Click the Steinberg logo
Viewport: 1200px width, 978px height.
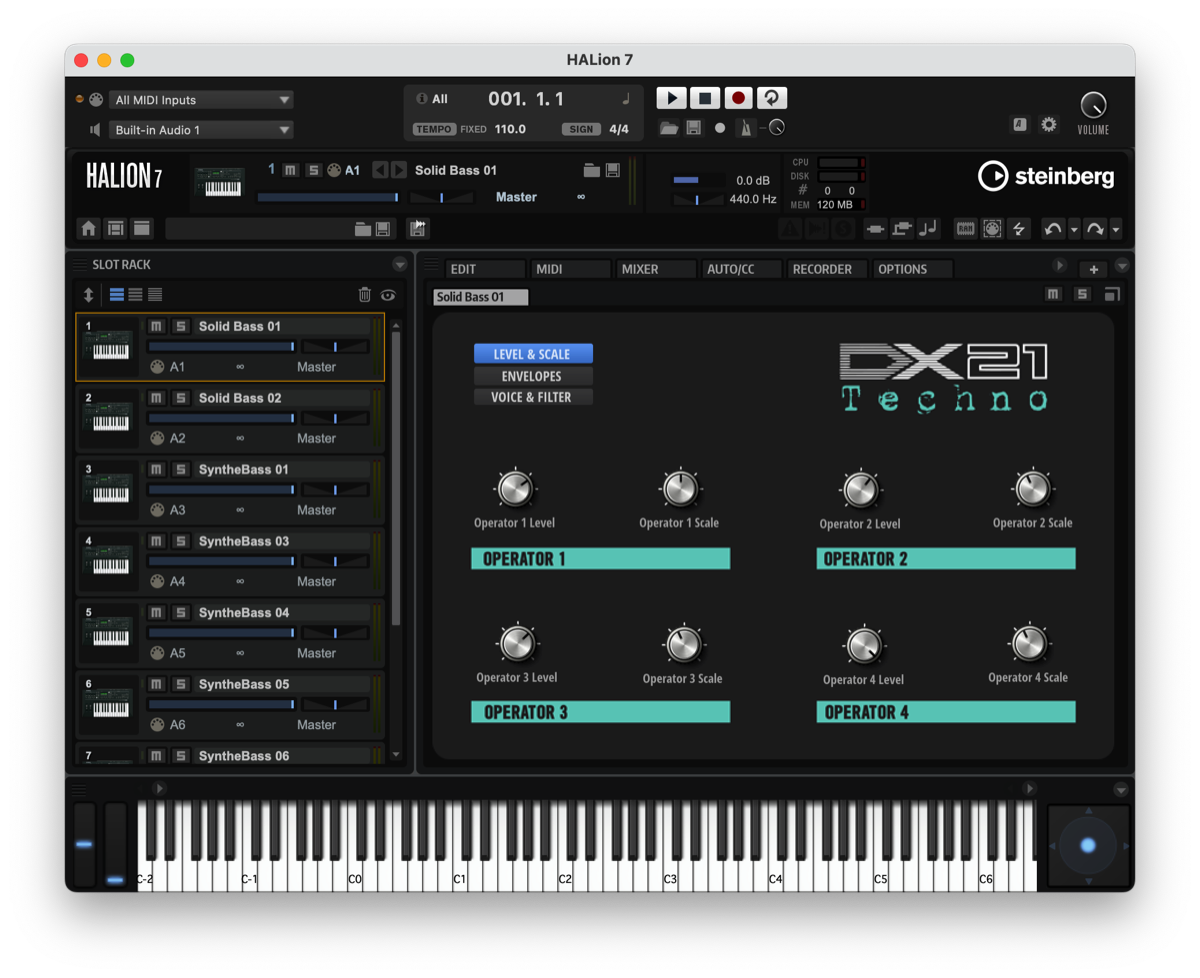(x=1046, y=177)
